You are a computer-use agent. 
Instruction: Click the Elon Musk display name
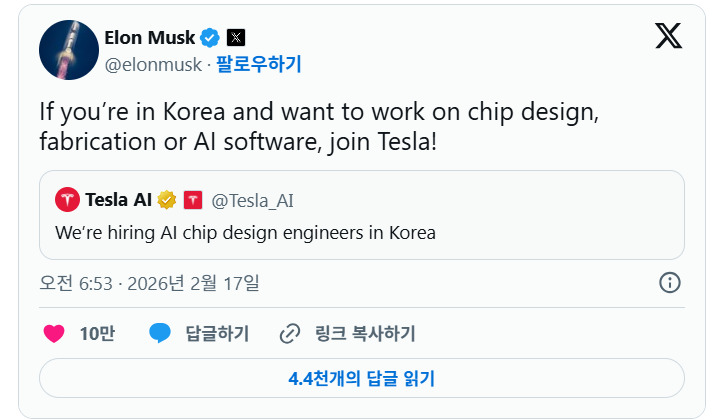click(149, 38)
